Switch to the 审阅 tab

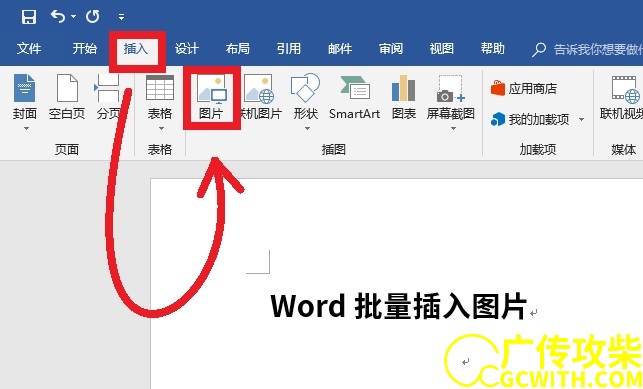coord(391,48)
